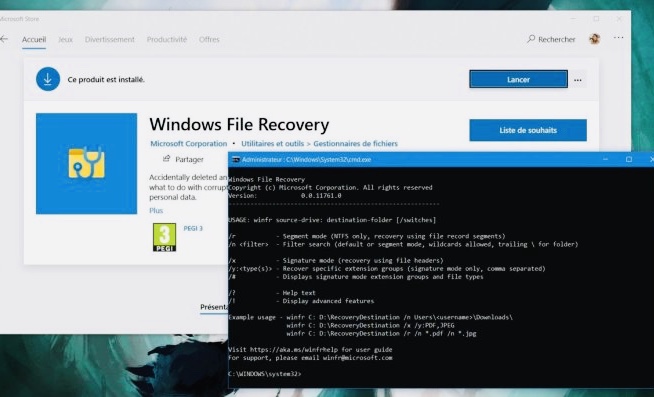
Task: Open the Store top-right ellipsis menu
Action: 619,38
